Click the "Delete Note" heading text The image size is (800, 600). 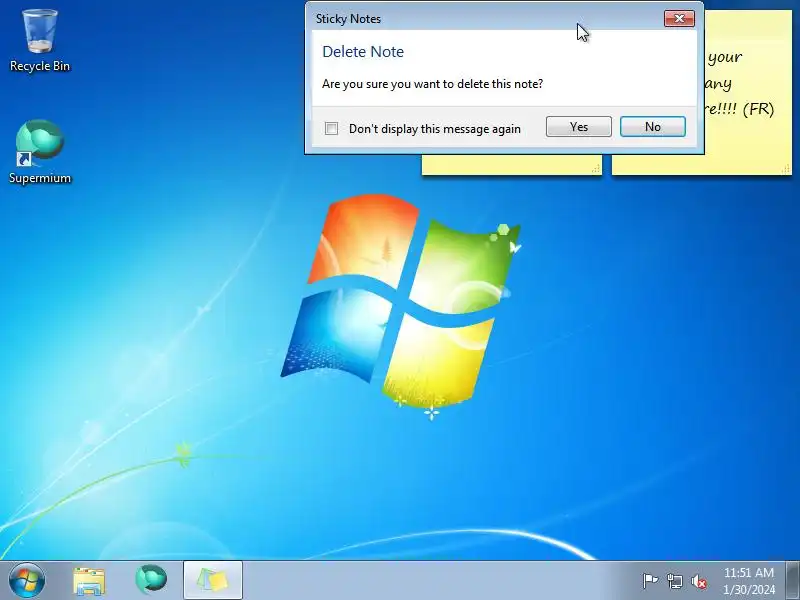point(363,52)
